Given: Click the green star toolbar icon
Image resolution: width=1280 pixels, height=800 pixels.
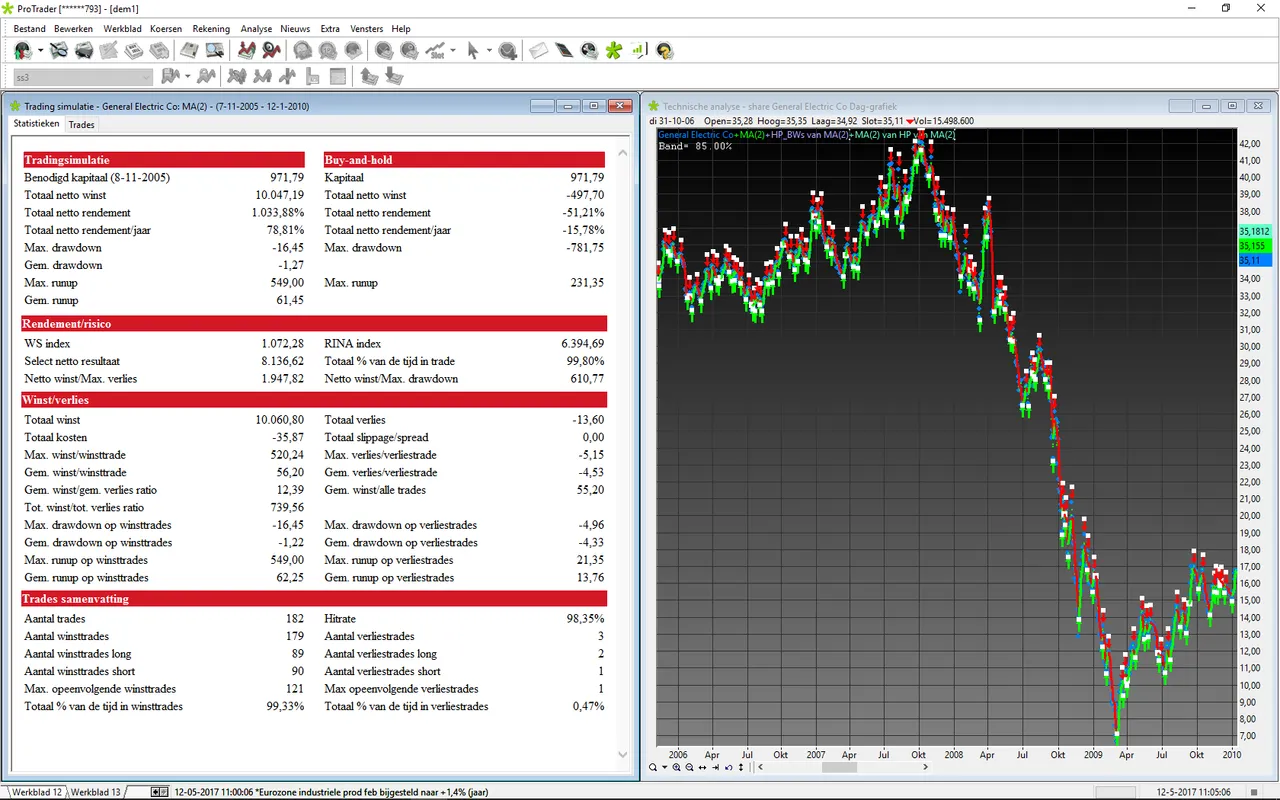Looking at the screenshot, I should [614, 50].
